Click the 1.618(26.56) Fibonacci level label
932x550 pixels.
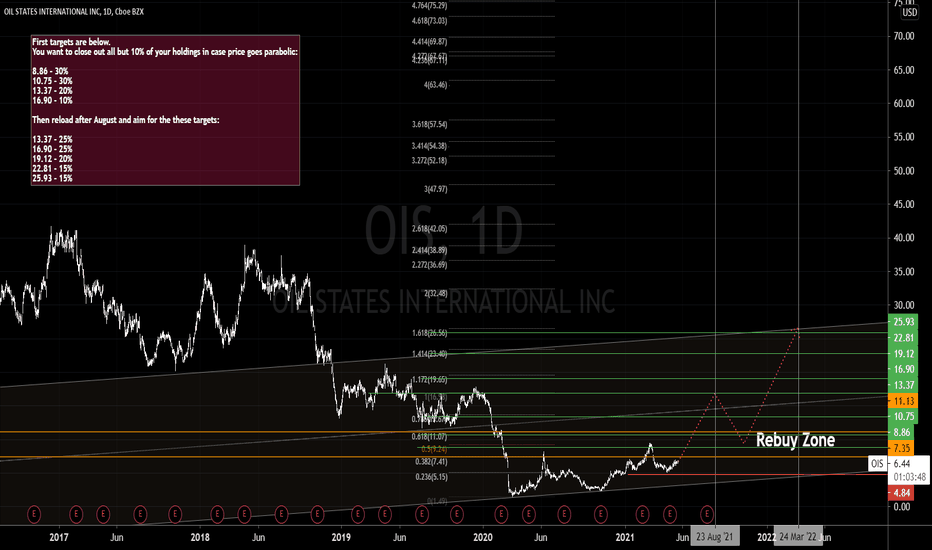[429, 333]
